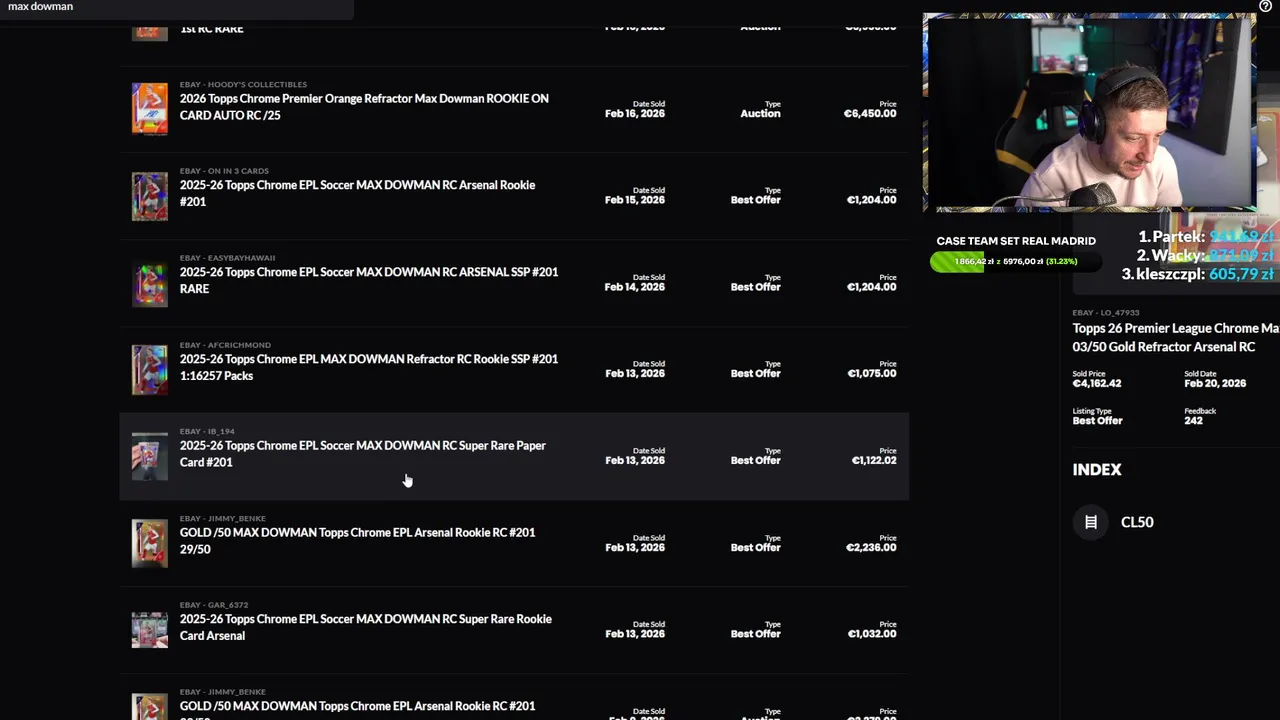Click the Feb 14, 2026 sold date
Image resolution: width=1280 pixels, height=720 pixels.
(634, 287)
